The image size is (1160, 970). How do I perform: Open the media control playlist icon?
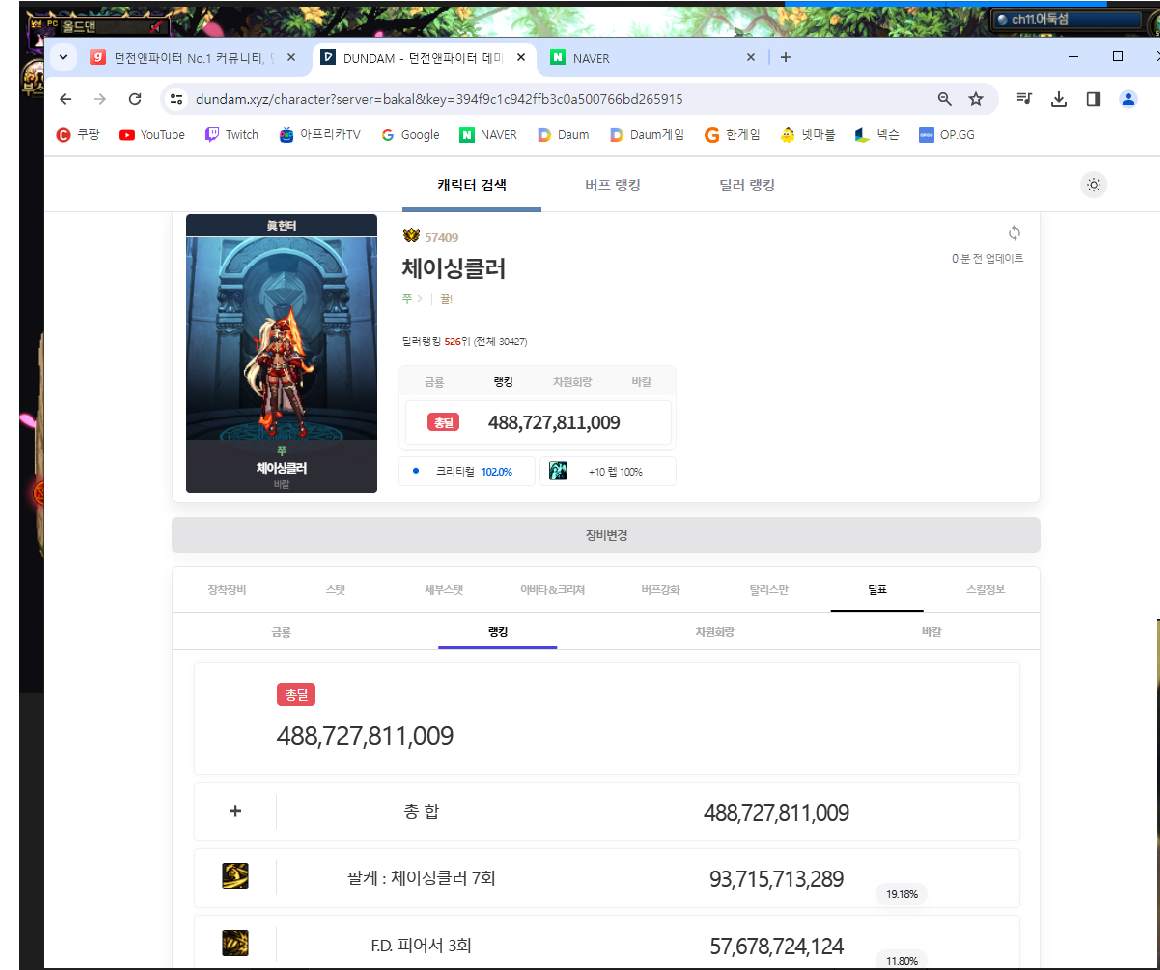tap(1024, 99)
